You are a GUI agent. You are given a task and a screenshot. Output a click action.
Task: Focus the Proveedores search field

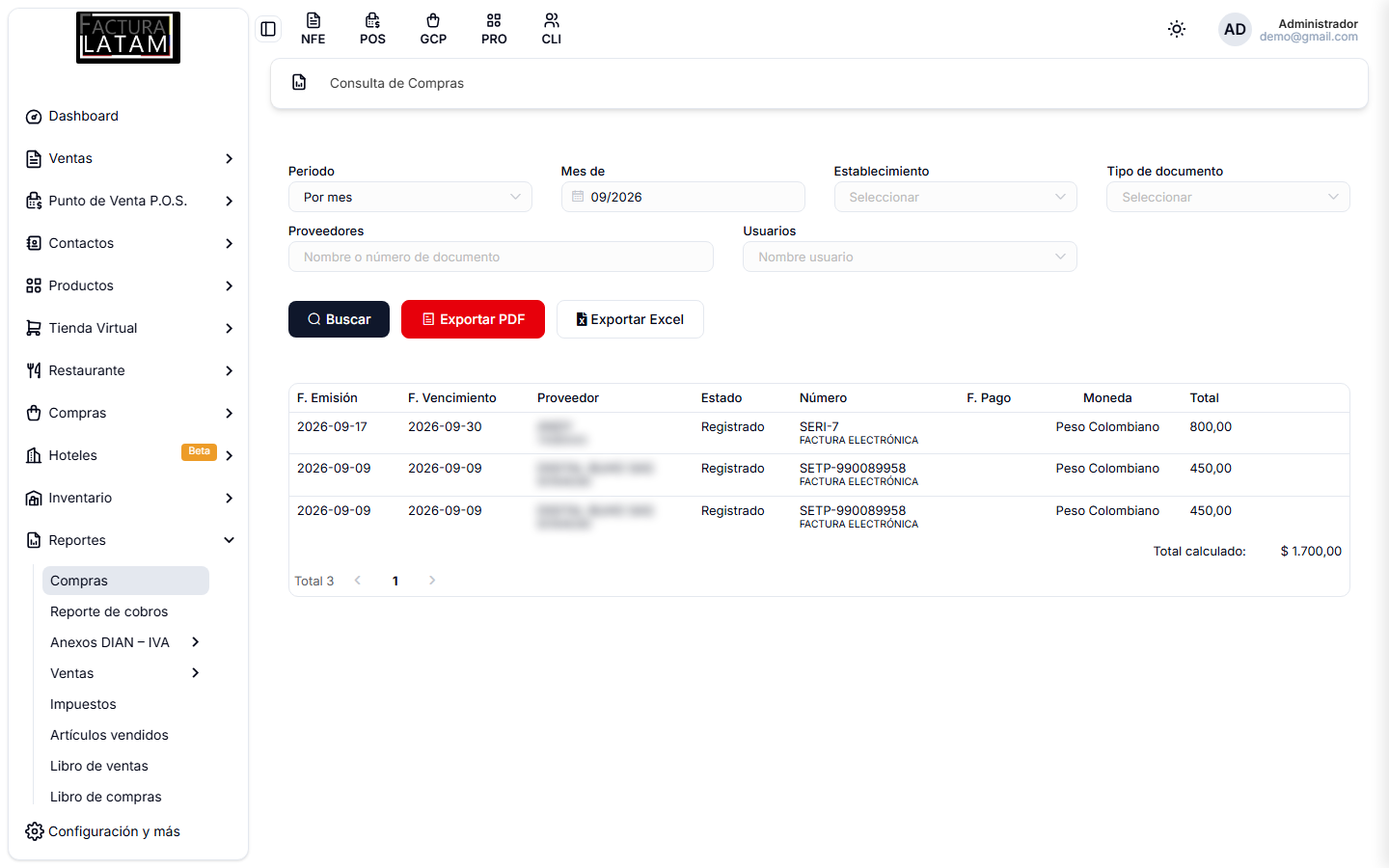[x=501, y=257]
